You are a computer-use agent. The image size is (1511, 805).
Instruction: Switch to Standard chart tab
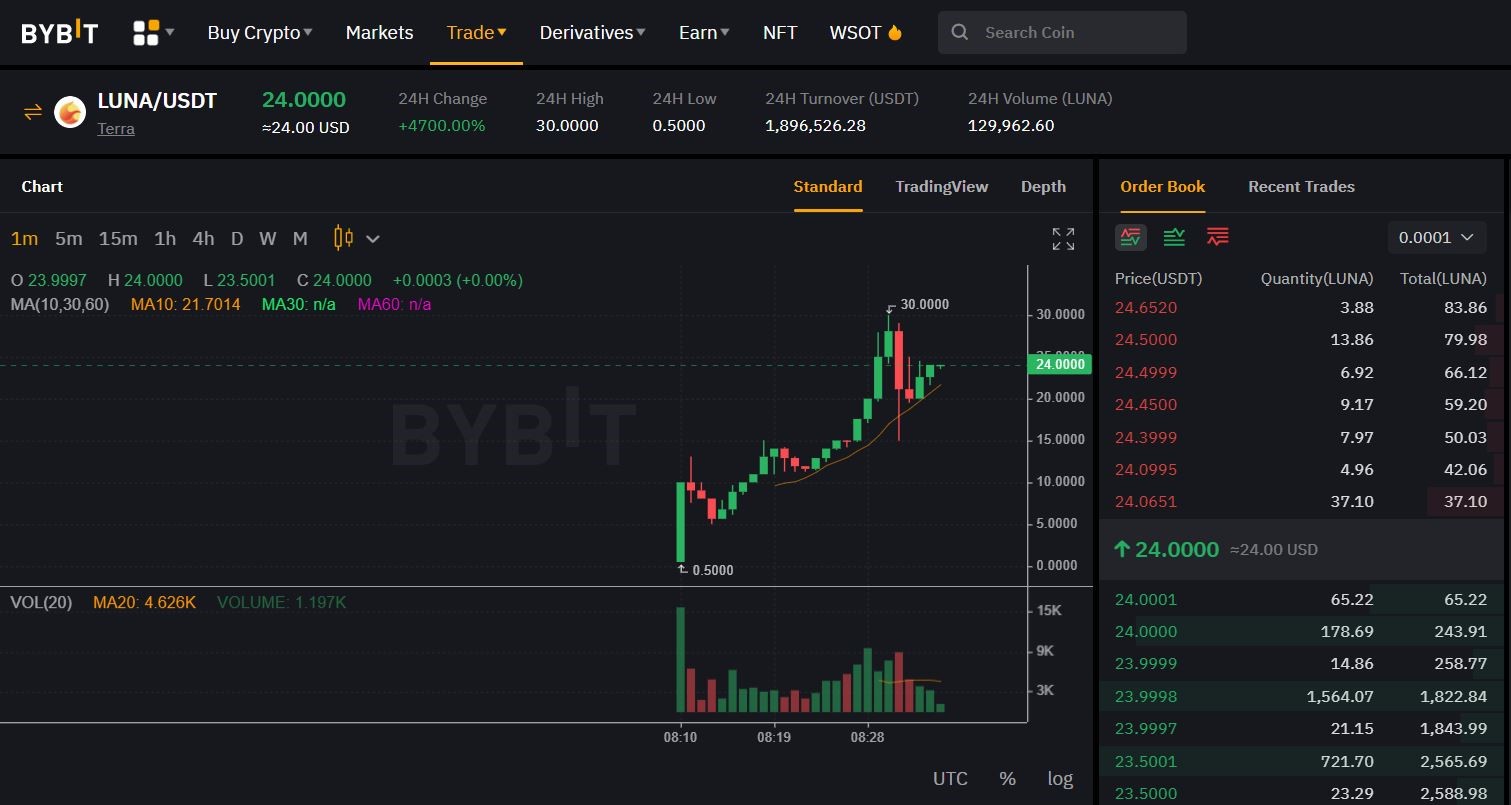point(828,187)
